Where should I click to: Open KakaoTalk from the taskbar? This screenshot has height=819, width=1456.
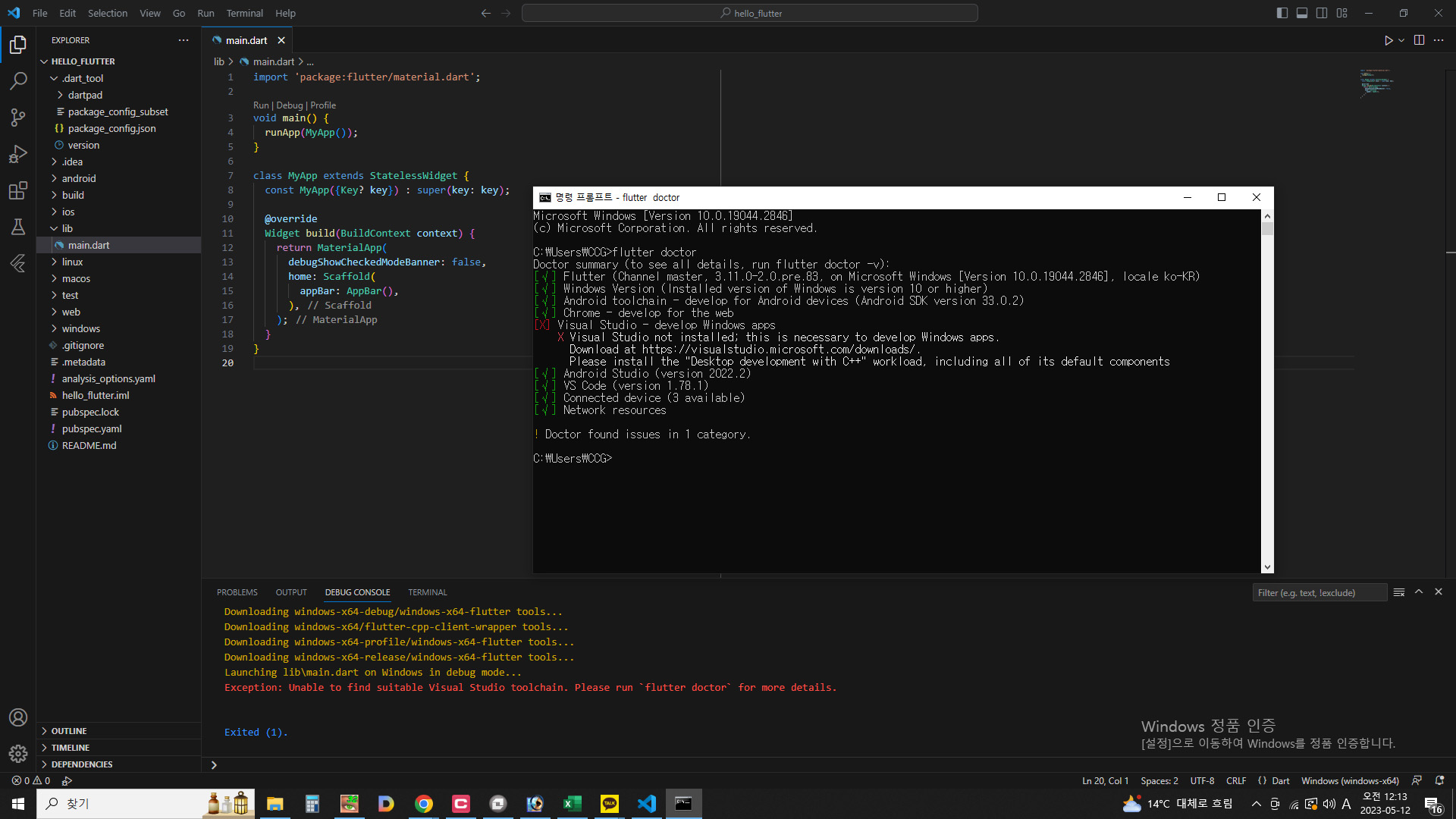tap(610, 804)
